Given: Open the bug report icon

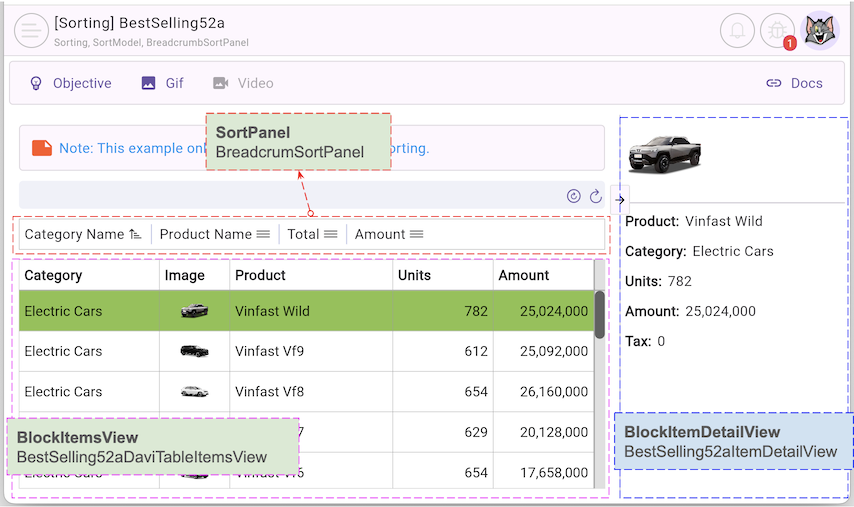Looking at the screenshot, I should pos(777,30).
